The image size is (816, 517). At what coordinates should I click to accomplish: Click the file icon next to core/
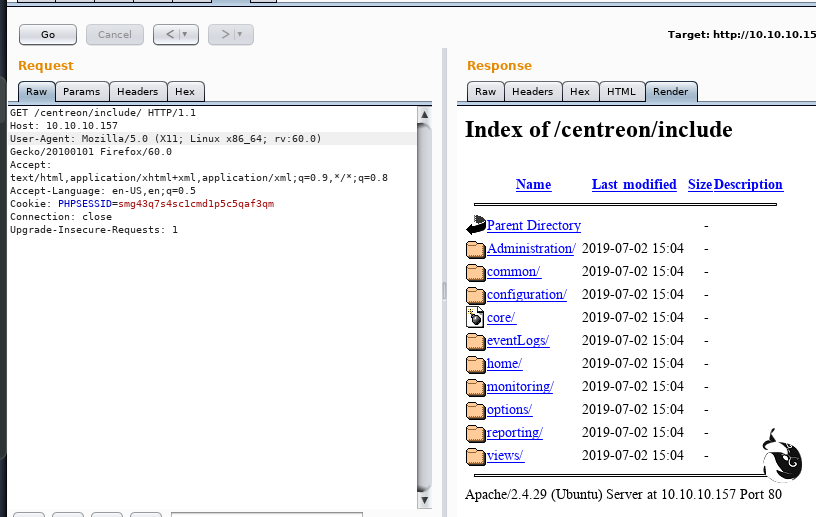click(x=475, y=318)
